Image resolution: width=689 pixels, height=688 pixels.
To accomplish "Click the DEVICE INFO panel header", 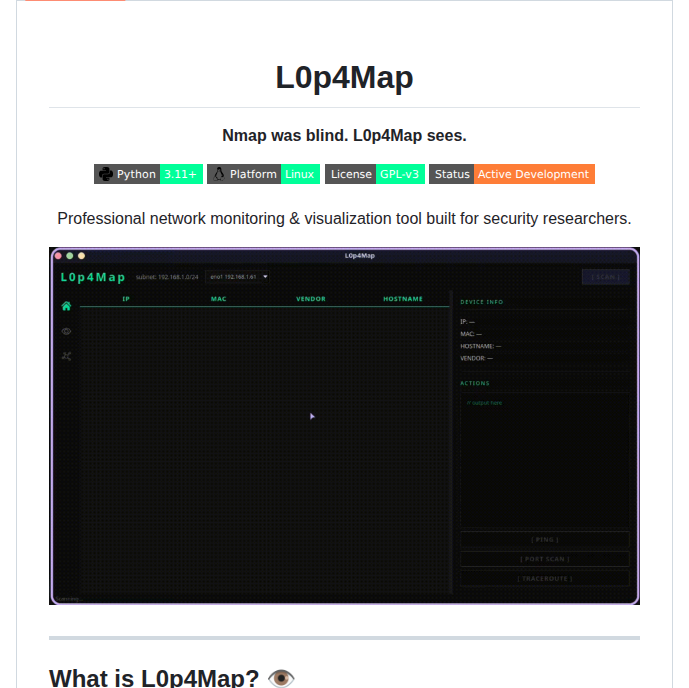I will [x=482, y=302].
